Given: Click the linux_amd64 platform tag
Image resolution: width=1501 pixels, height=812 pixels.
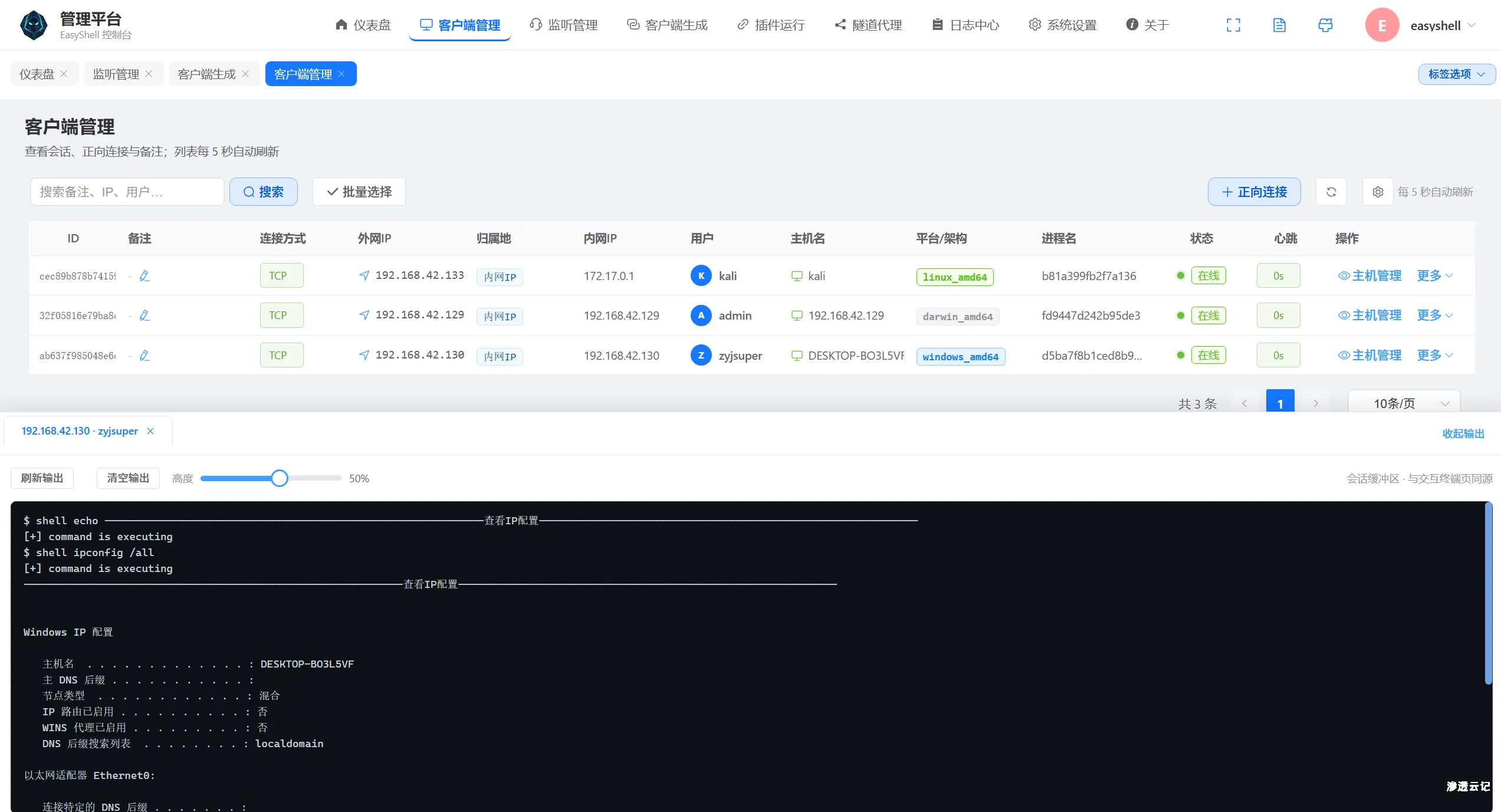Looking at the screenshot, I should 954,277.
